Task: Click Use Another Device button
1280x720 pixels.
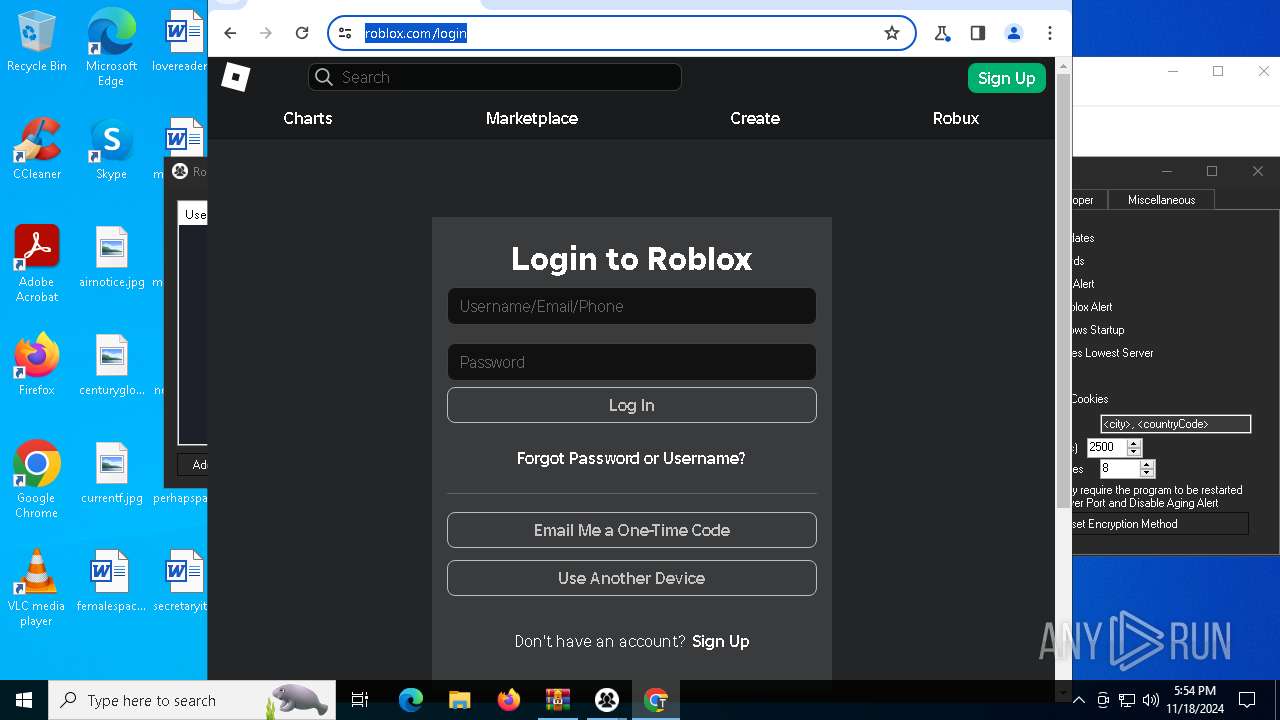Action: [x=632, y=578]
